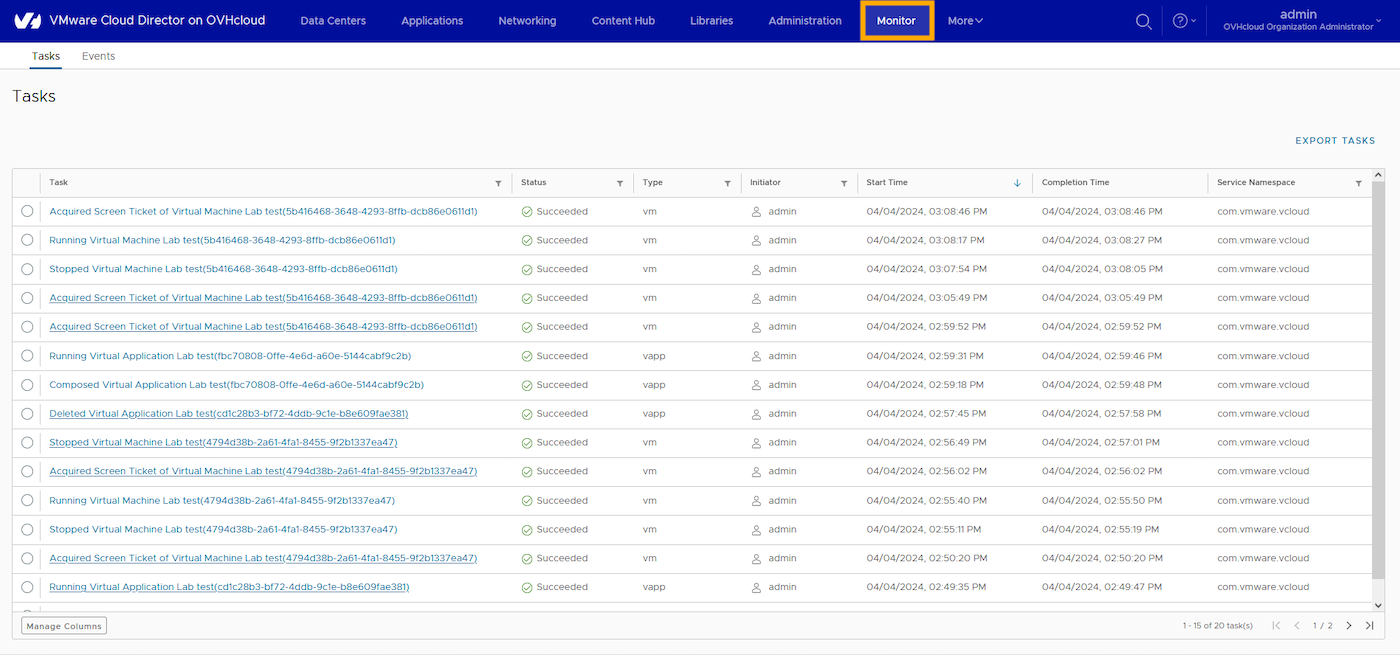This screenshot has height=655, width=1400.
Task: Open the Administration menu
Action: click(805, 21)
